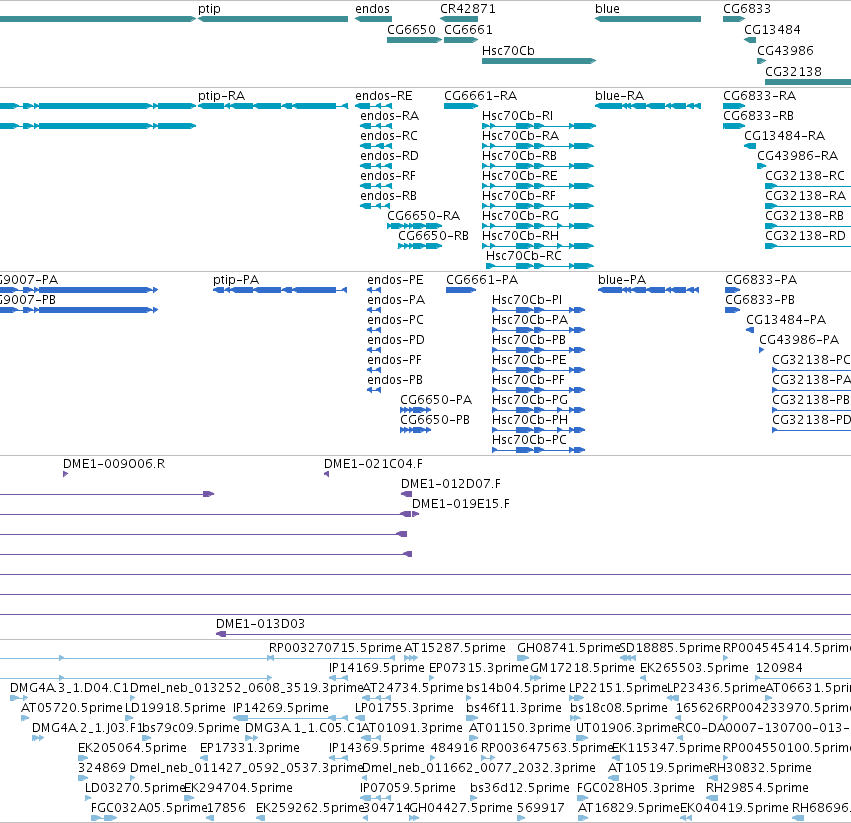This screenshot has width=851, height=823.
Task: Select the CG6661 gene label
Action: 468,29
